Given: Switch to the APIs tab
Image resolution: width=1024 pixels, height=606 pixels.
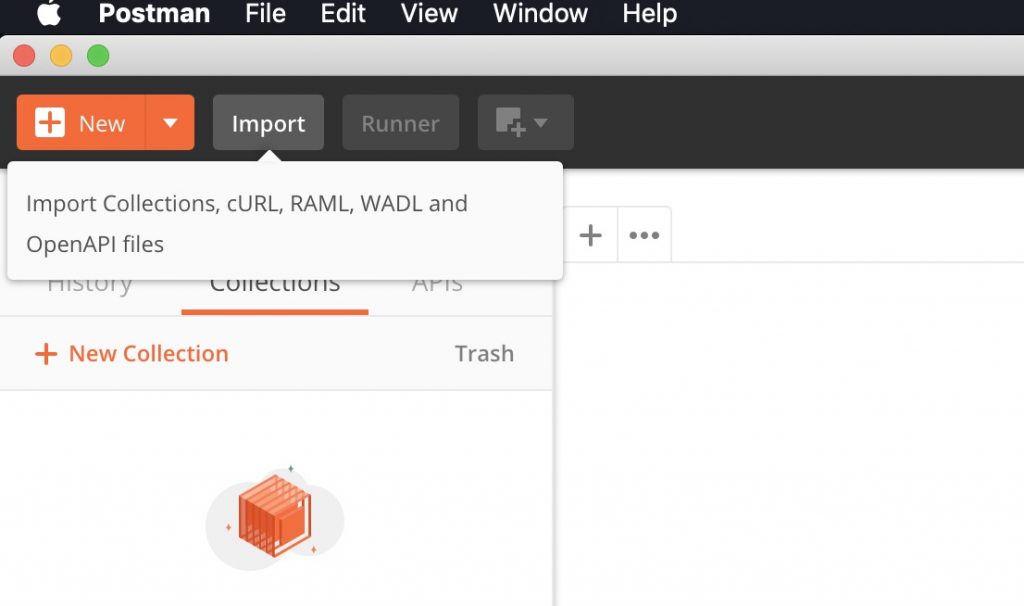Looking at the screenshot, I should click(x=437, y=285).
